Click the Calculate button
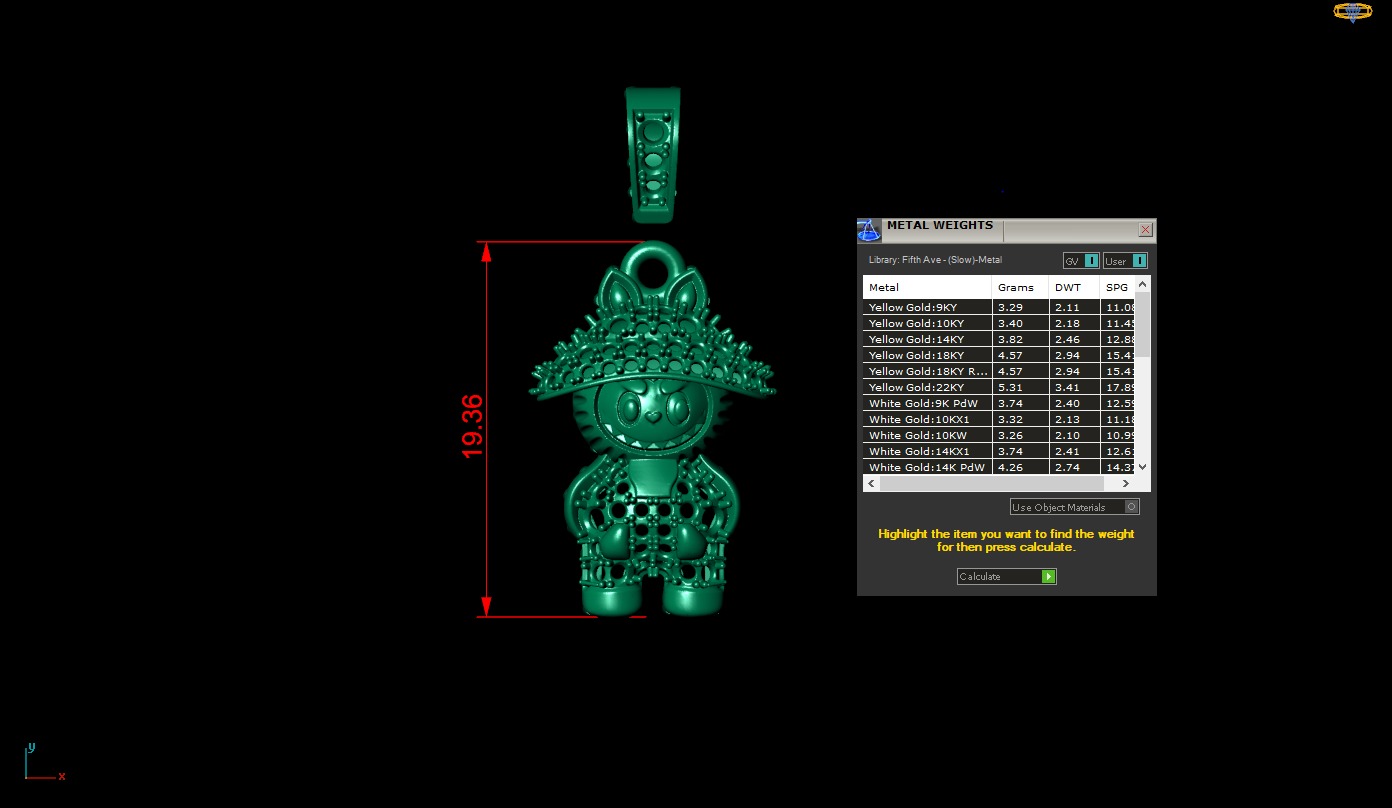1392x808 pixels. (1006, 576)
